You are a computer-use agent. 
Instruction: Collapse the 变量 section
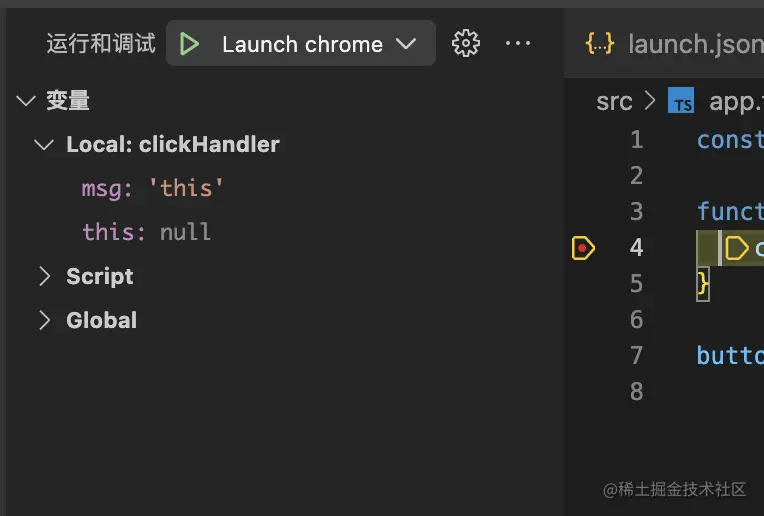click(26, 100)
